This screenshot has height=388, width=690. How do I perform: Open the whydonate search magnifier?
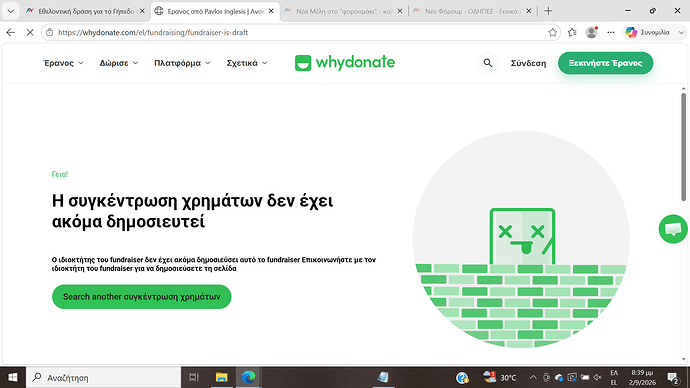[488, 63]
